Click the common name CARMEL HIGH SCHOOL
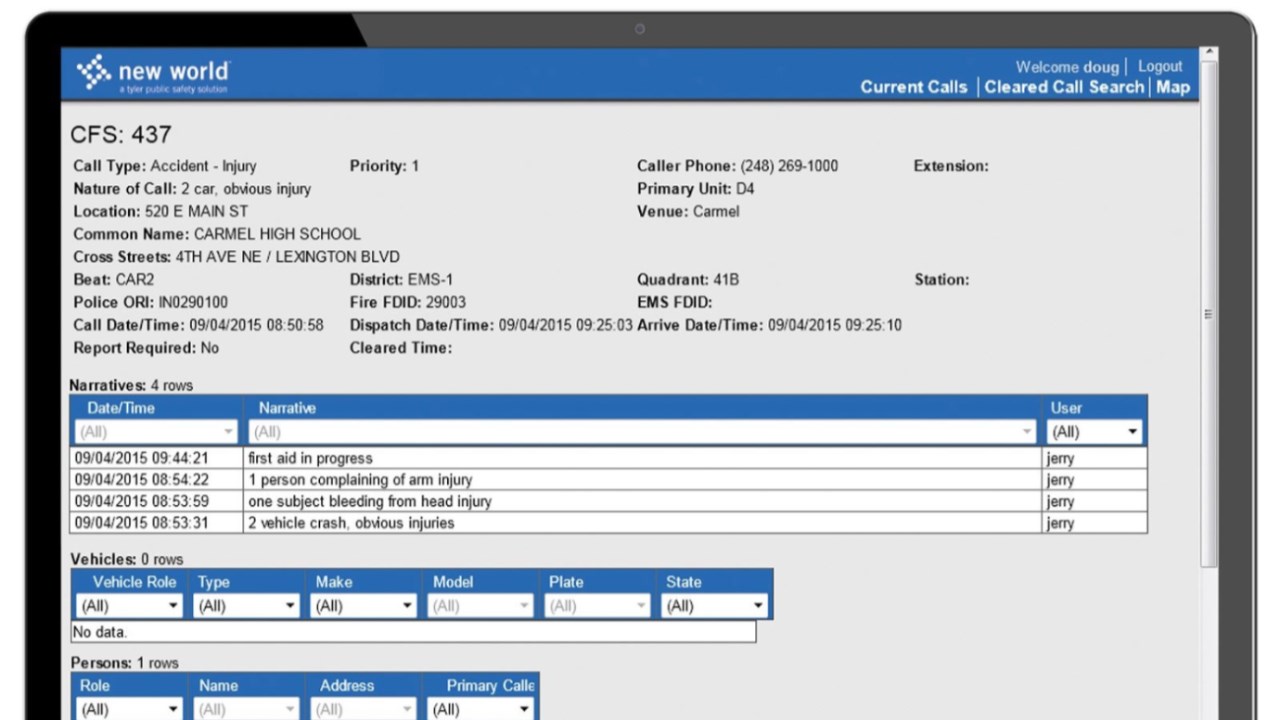The image size is (1280, 720). [x=277, y=234]
